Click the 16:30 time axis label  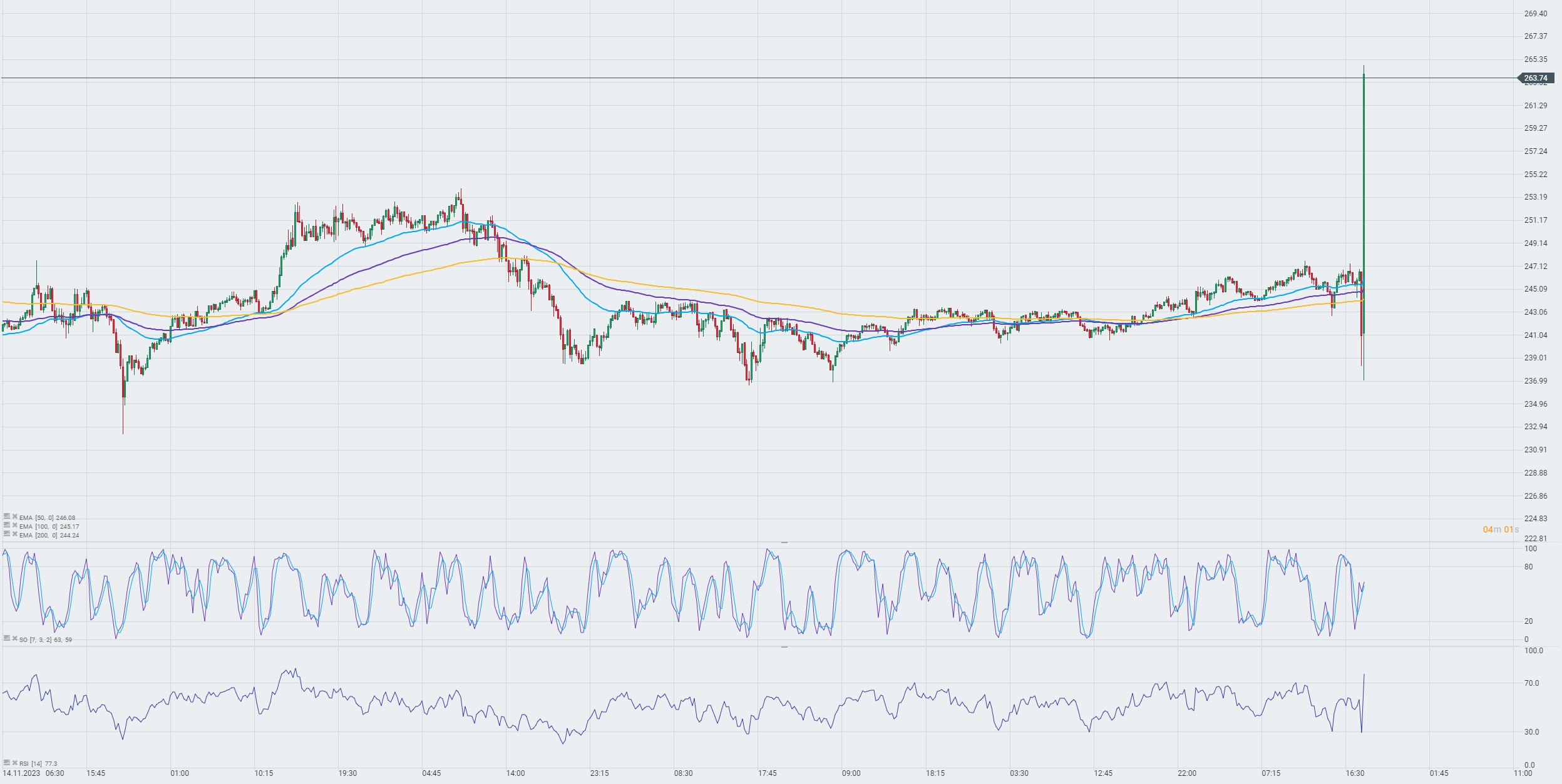point(1355,773)
